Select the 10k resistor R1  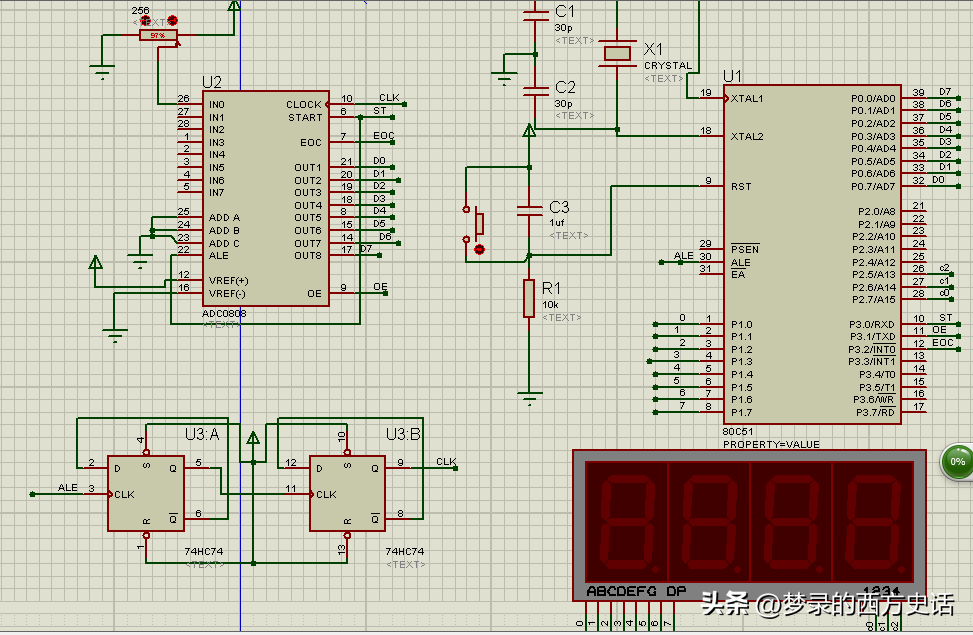pyautogui.click(x=529, y=298)
